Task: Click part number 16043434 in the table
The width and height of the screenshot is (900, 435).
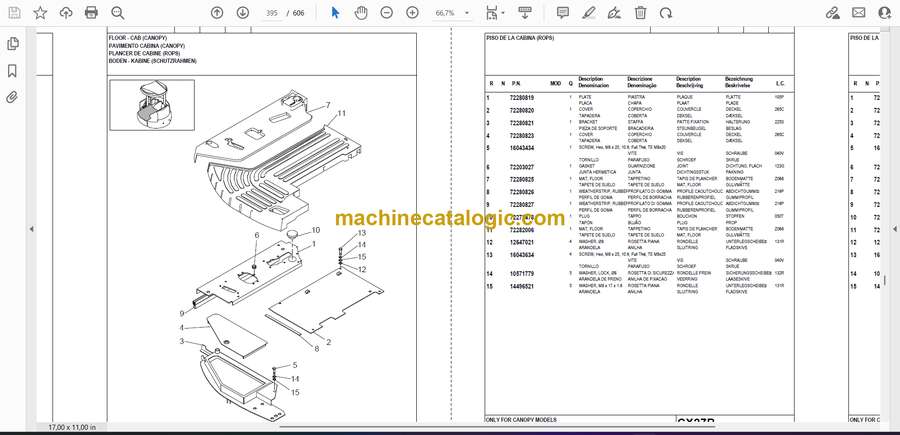Action: coord(522,148)
